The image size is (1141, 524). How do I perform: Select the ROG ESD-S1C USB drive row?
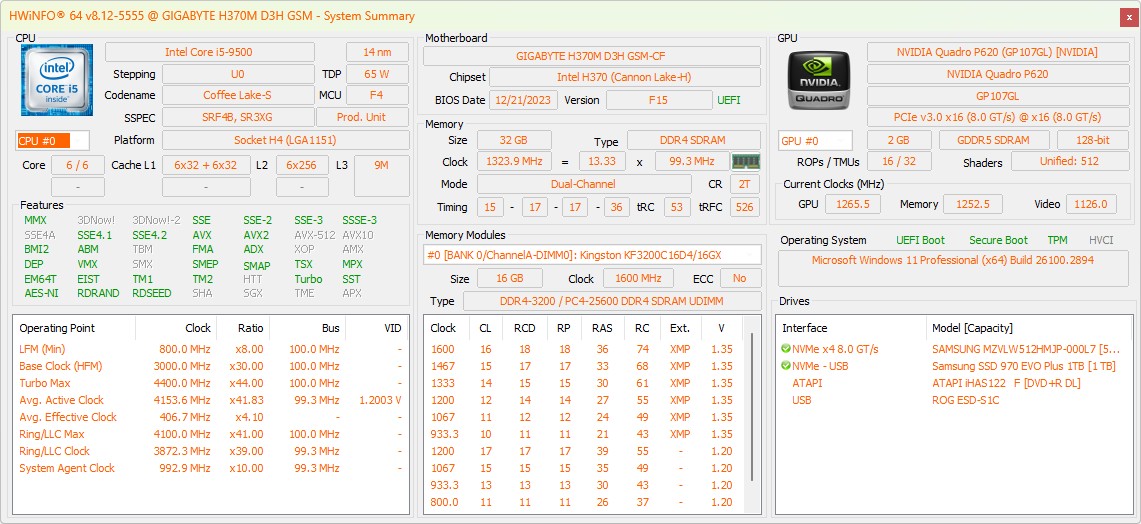point(955,400)
